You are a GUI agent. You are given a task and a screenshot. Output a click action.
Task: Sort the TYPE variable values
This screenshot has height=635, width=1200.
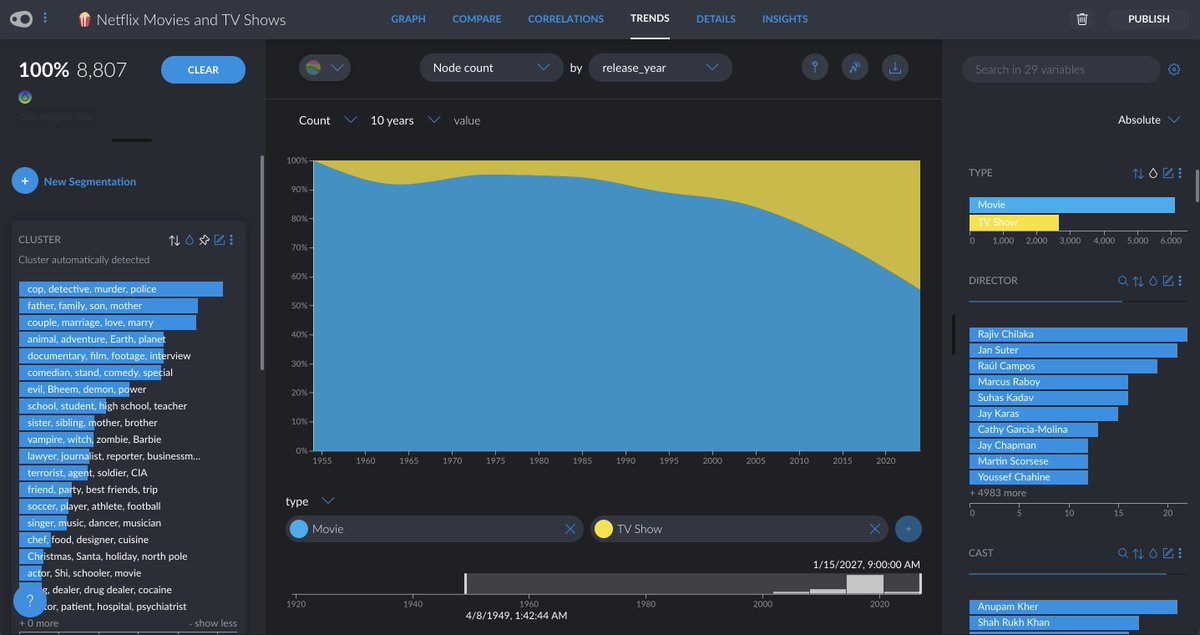(1138, 173)
